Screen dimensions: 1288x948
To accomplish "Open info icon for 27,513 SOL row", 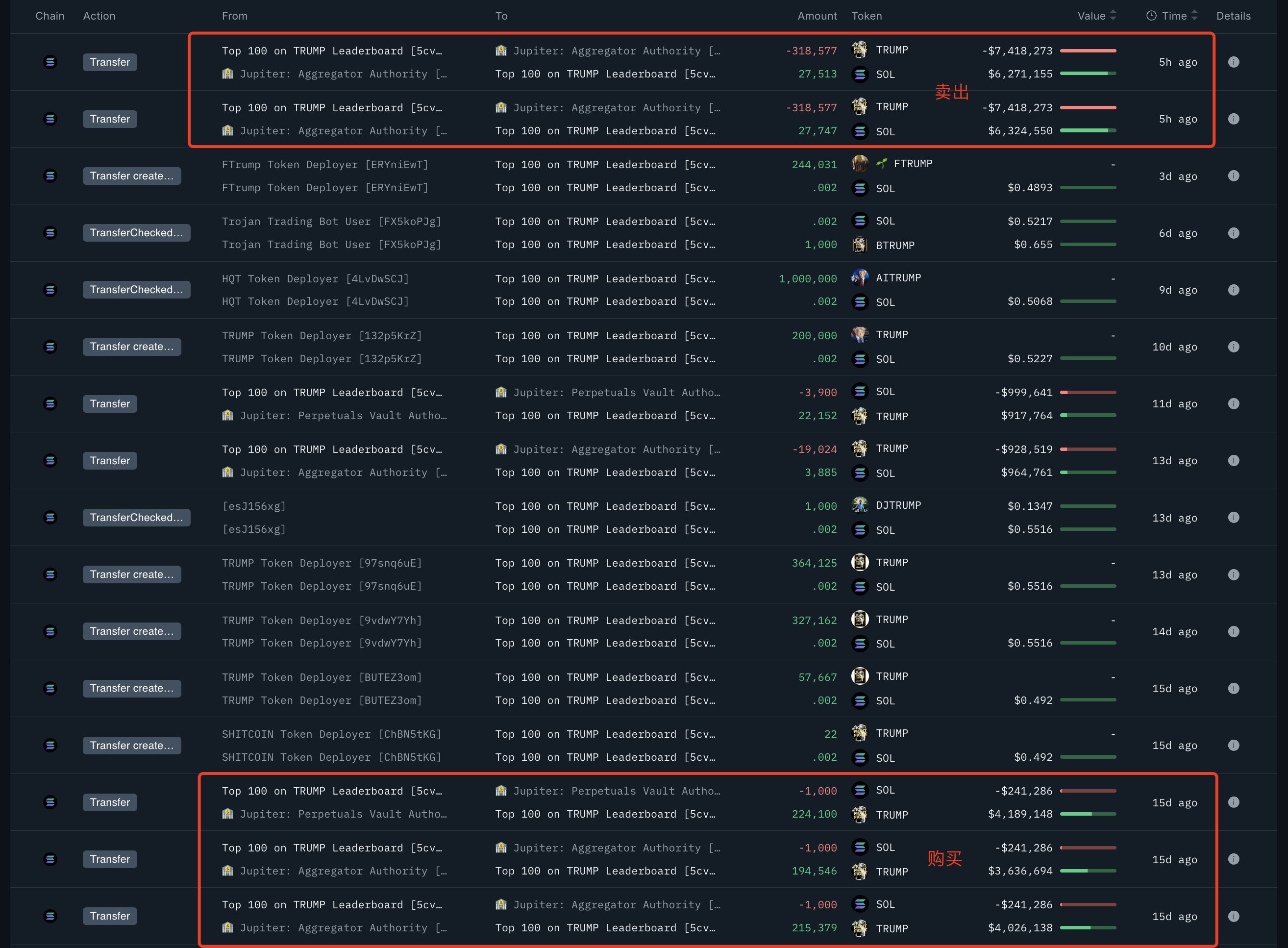I will point(1234,62).
